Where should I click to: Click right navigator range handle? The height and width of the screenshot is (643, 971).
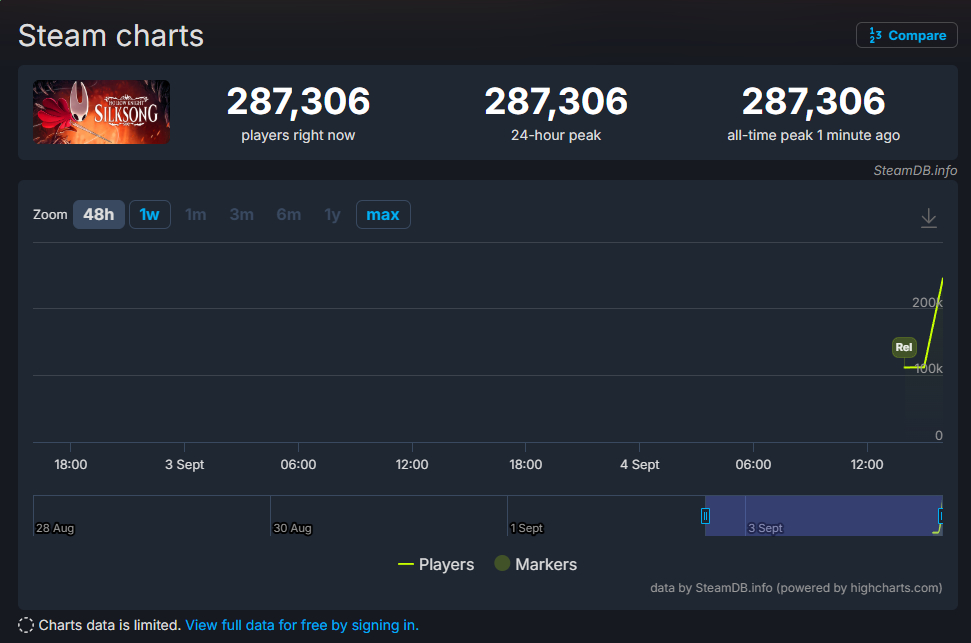941,515
